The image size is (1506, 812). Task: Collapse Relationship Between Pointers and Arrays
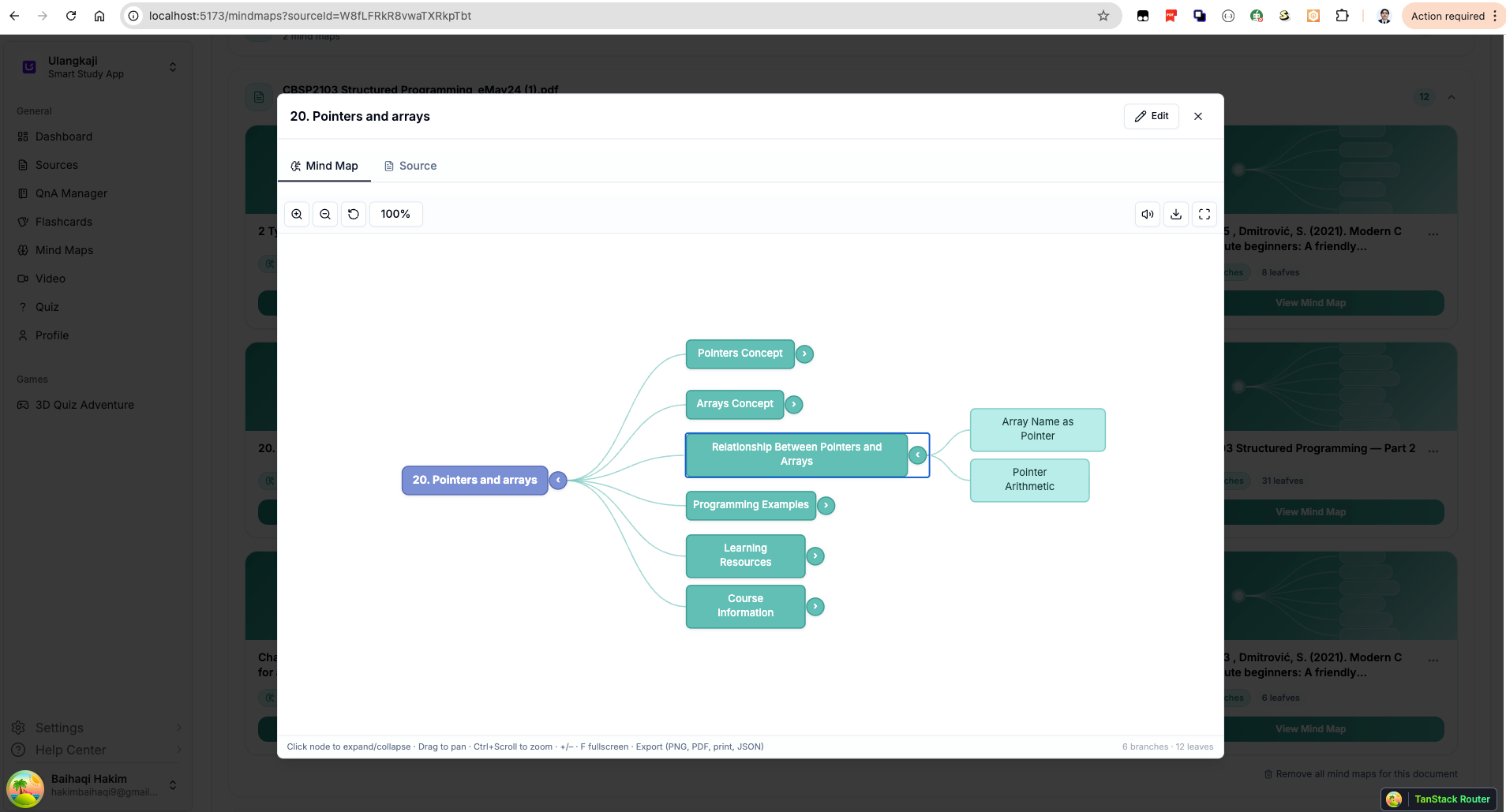click(917, 455)
